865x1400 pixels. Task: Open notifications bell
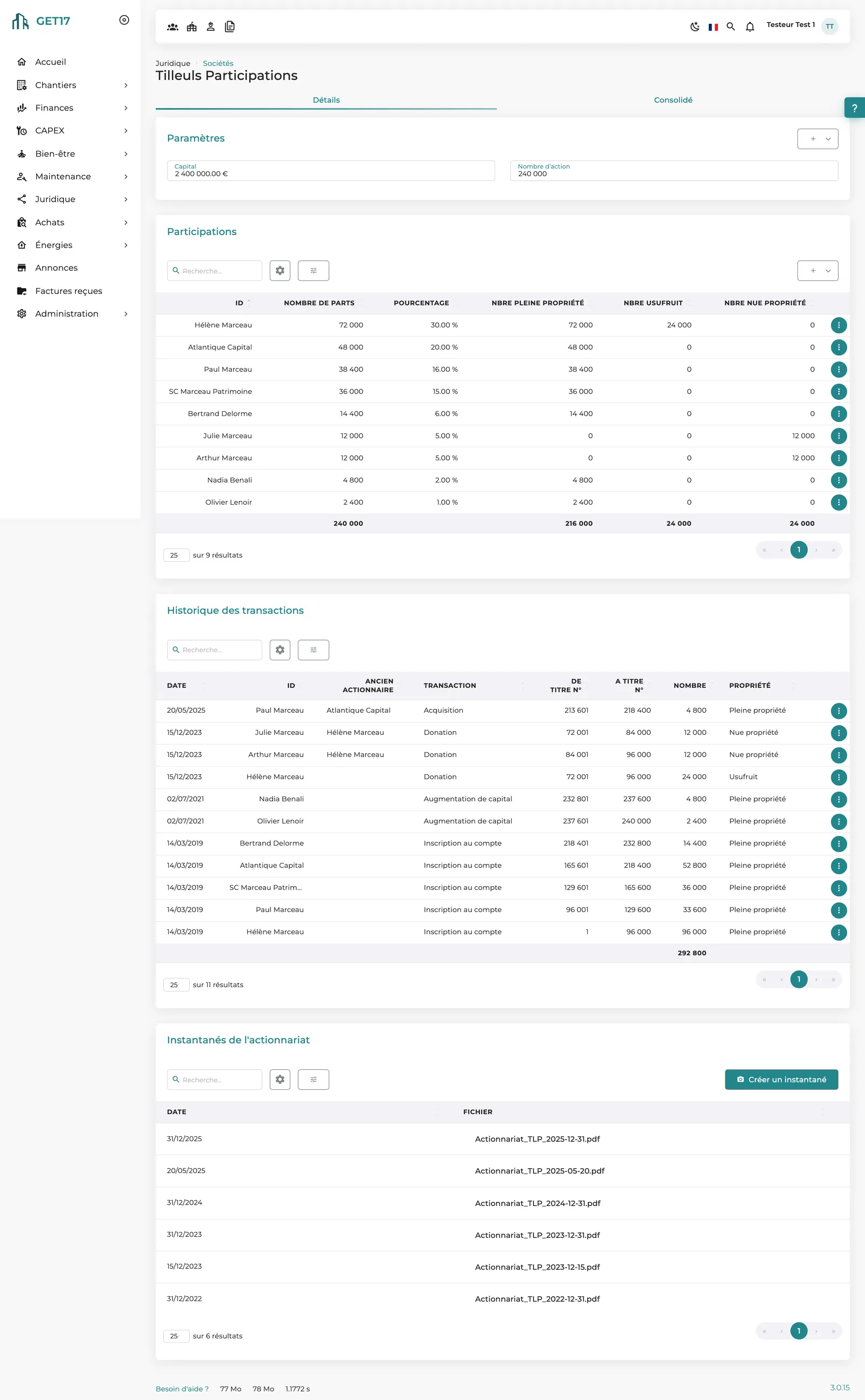coord(750,26)
